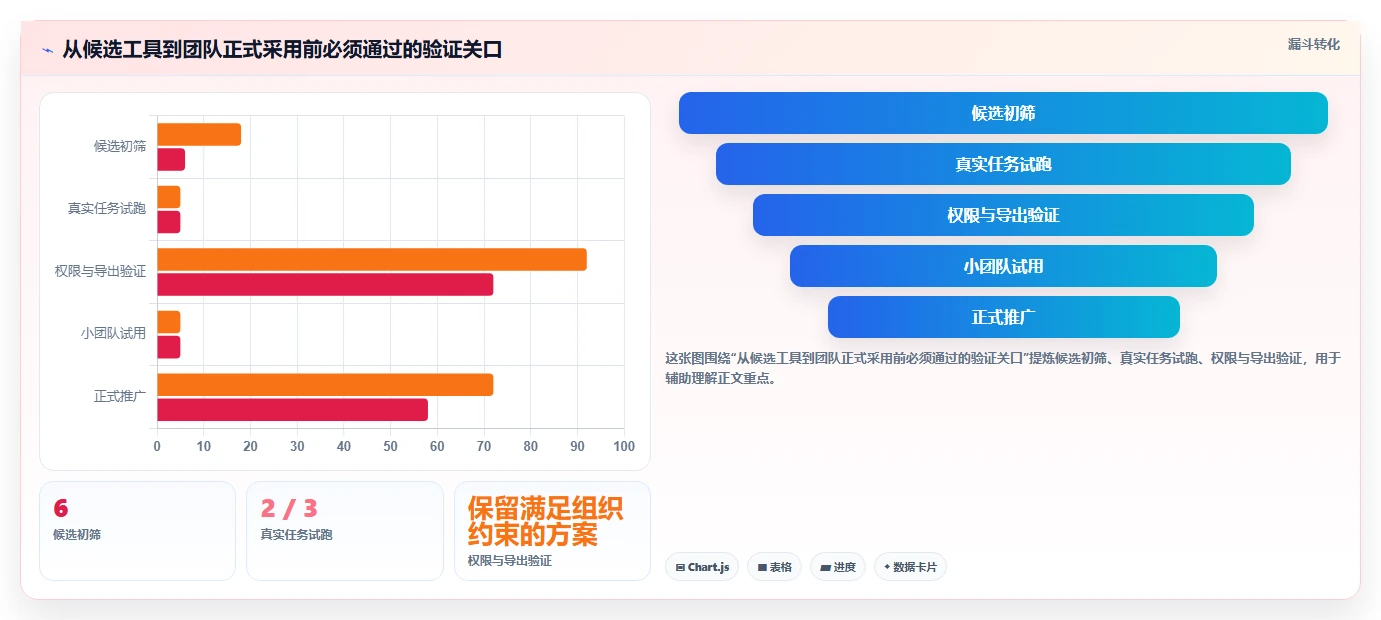Click the 表格 tag
The image size is (1381, 620).
(774, 567)
